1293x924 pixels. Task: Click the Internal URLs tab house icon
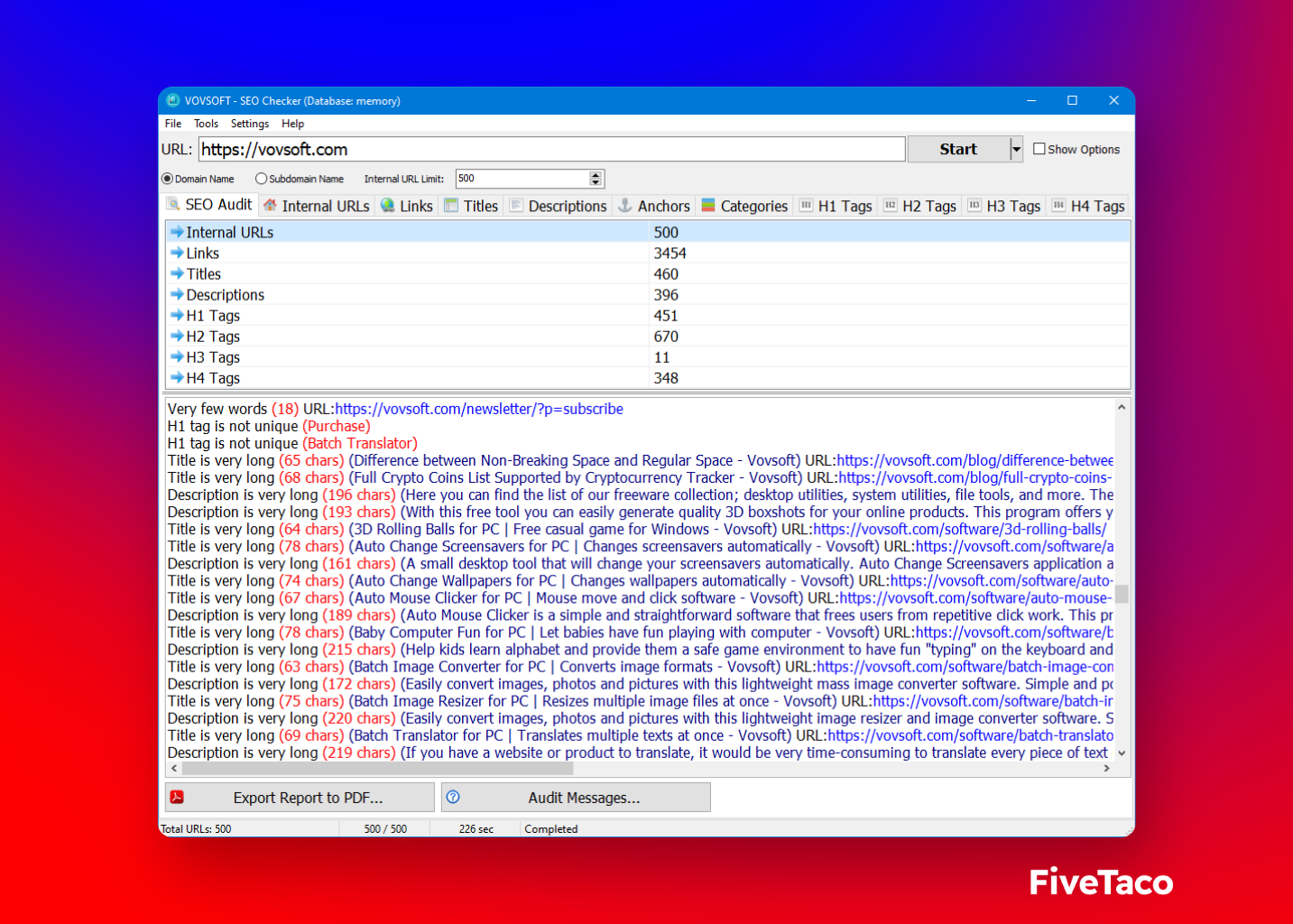270,206
